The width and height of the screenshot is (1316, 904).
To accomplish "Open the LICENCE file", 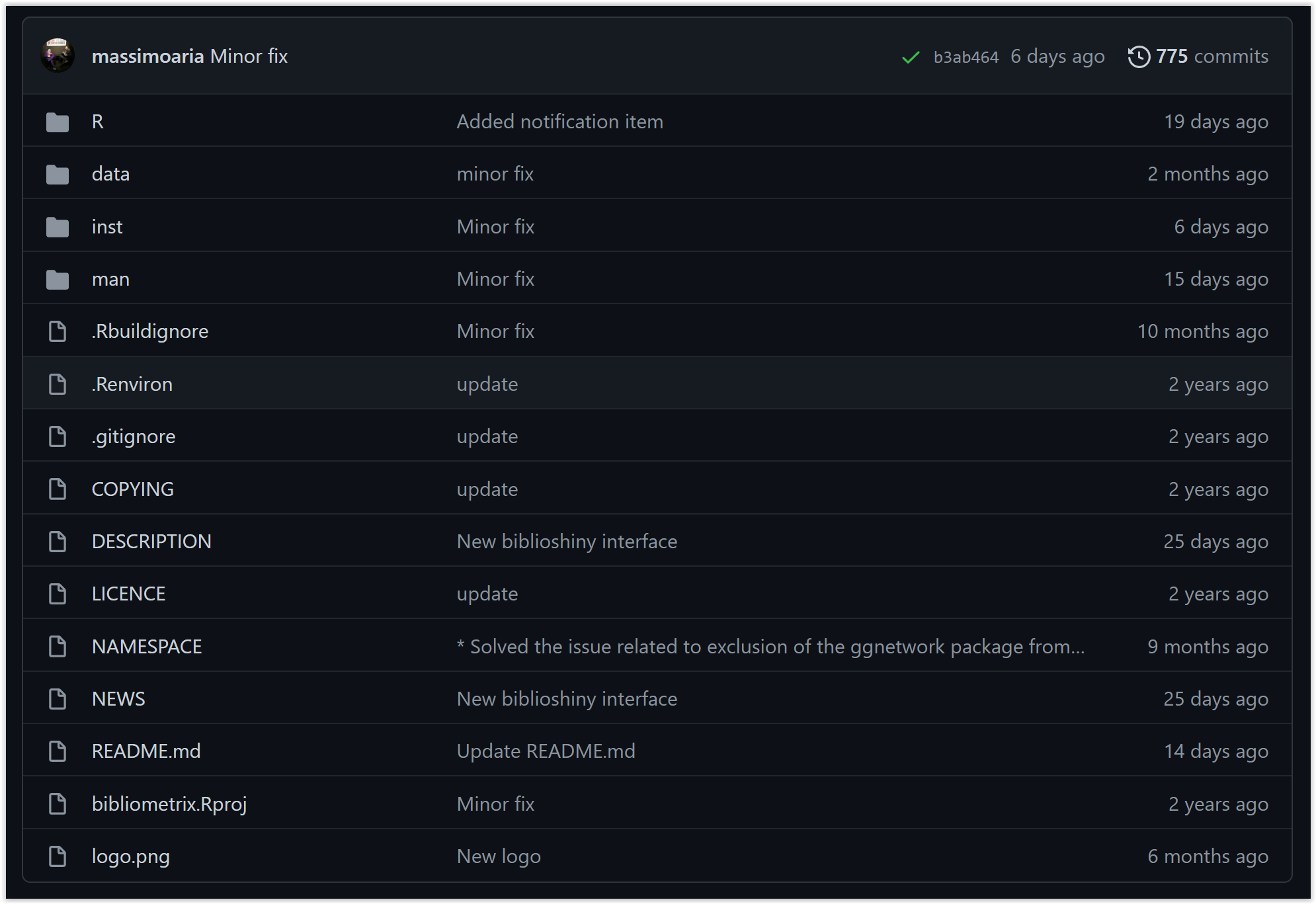I will point(128,594).
